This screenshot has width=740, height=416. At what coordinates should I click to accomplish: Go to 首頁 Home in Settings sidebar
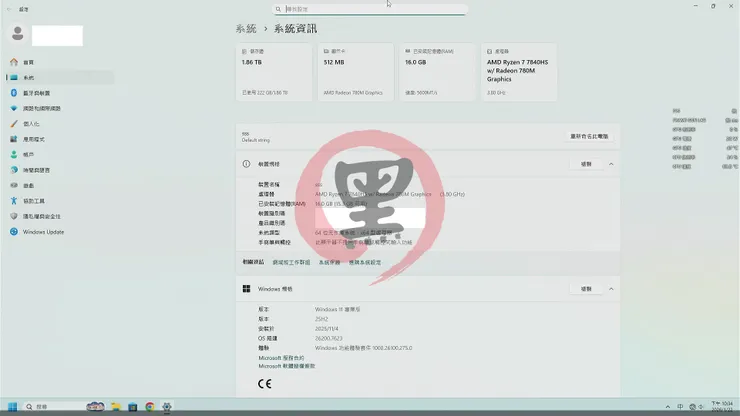point(28,62)
